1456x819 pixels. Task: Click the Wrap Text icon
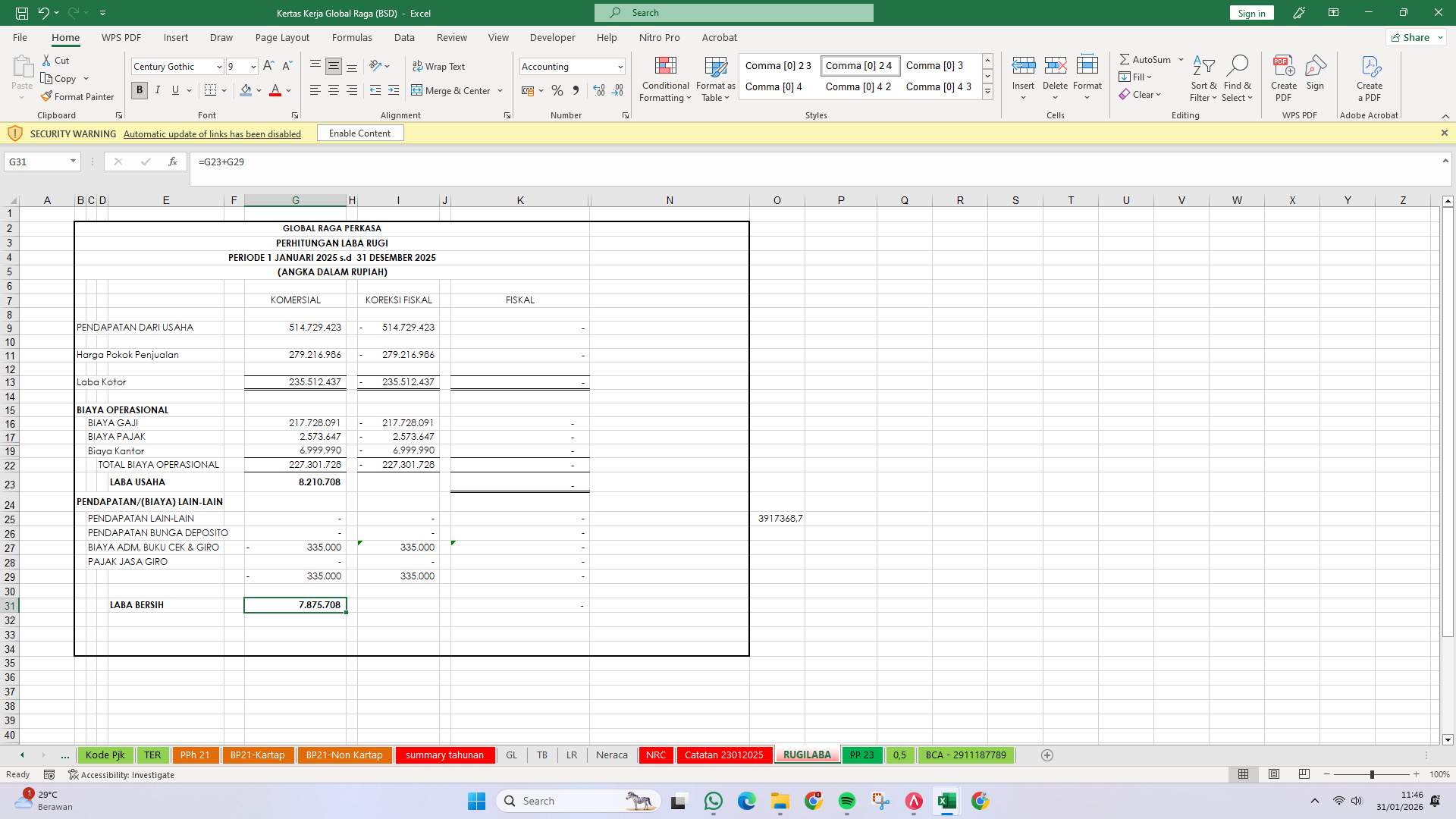tap(418, 66)
